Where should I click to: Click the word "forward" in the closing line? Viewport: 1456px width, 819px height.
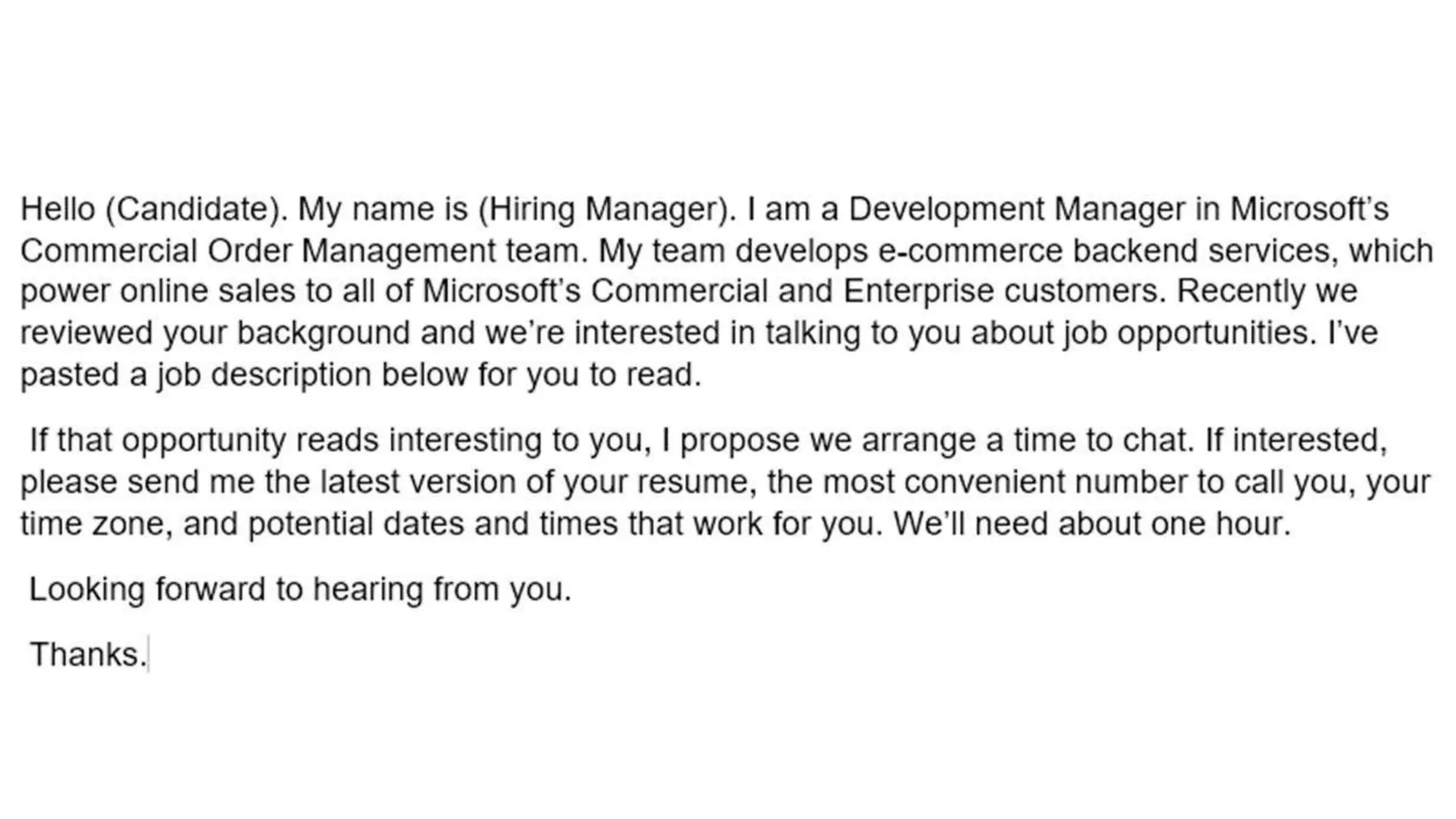pyautogui.click(x=210, y=589)
